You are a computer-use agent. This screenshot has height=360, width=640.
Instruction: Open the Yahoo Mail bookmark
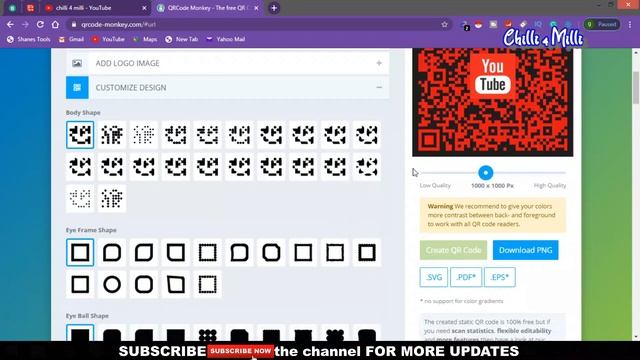(226, 39)
